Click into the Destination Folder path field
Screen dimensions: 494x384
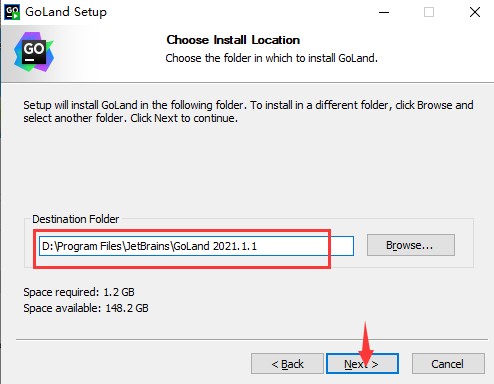[x=196, y=246]
